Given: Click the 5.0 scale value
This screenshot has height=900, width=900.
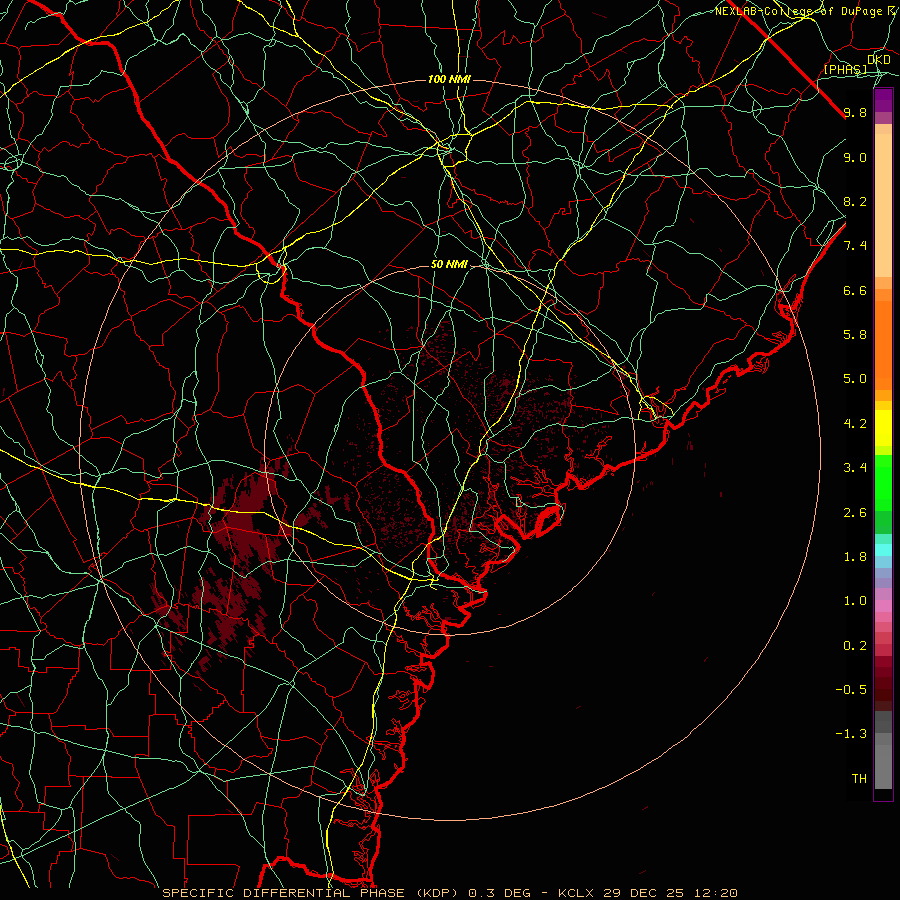Looking at the screenshot, I should pyautogui.click(x=855, y=379).
